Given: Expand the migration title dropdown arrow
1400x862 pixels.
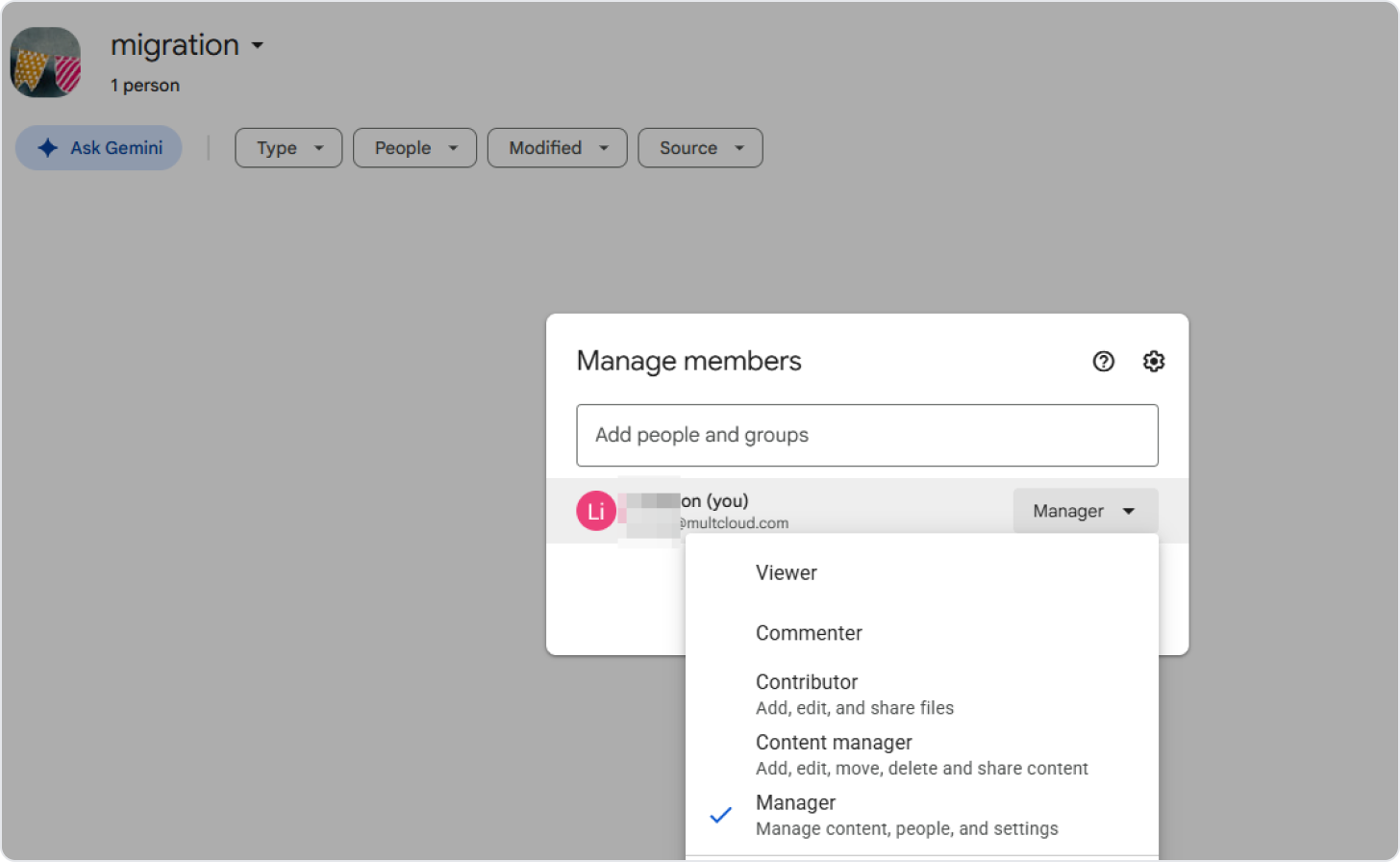Looking at the screenshot, I should [x=257, y=45].
